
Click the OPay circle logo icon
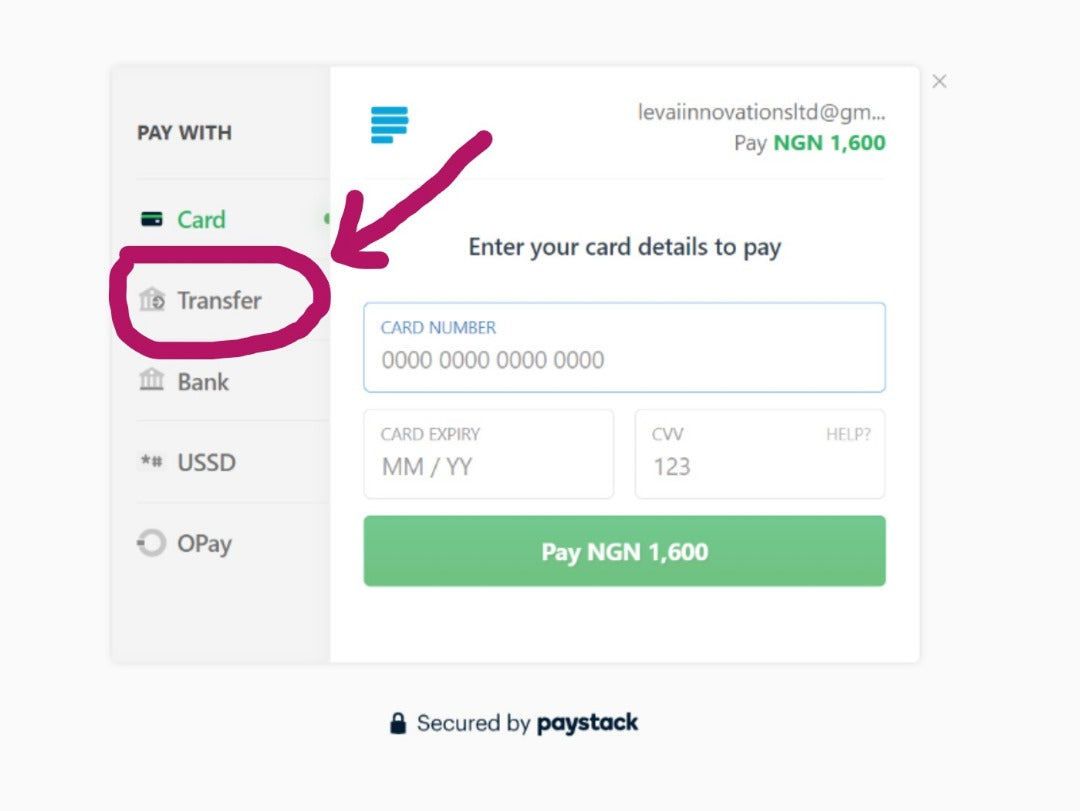(151, 544)
